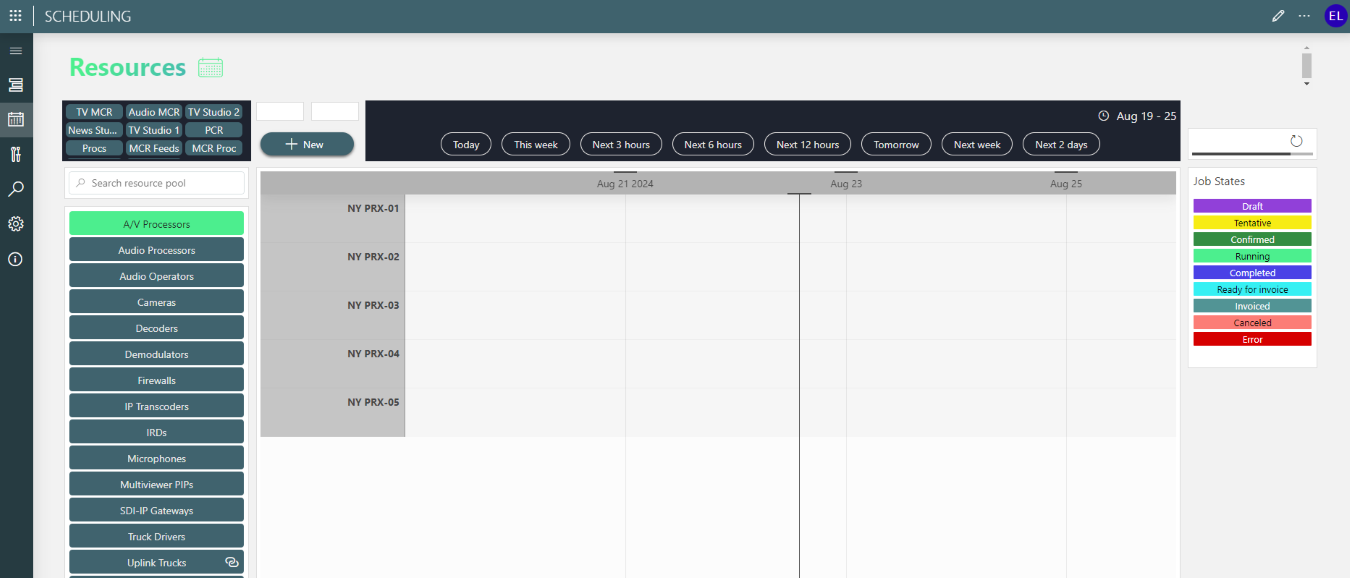Select the Audio Operators resource pool

tap(156, 276)
